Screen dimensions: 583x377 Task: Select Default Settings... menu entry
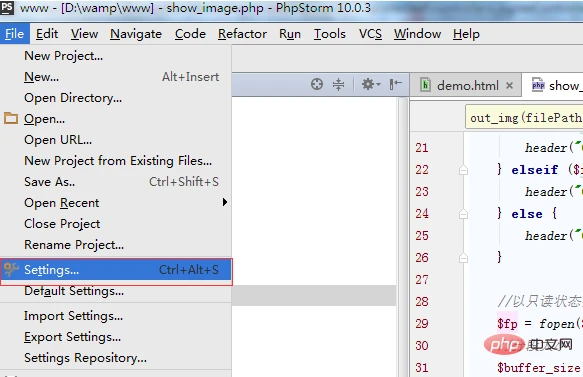coord(116,291)
